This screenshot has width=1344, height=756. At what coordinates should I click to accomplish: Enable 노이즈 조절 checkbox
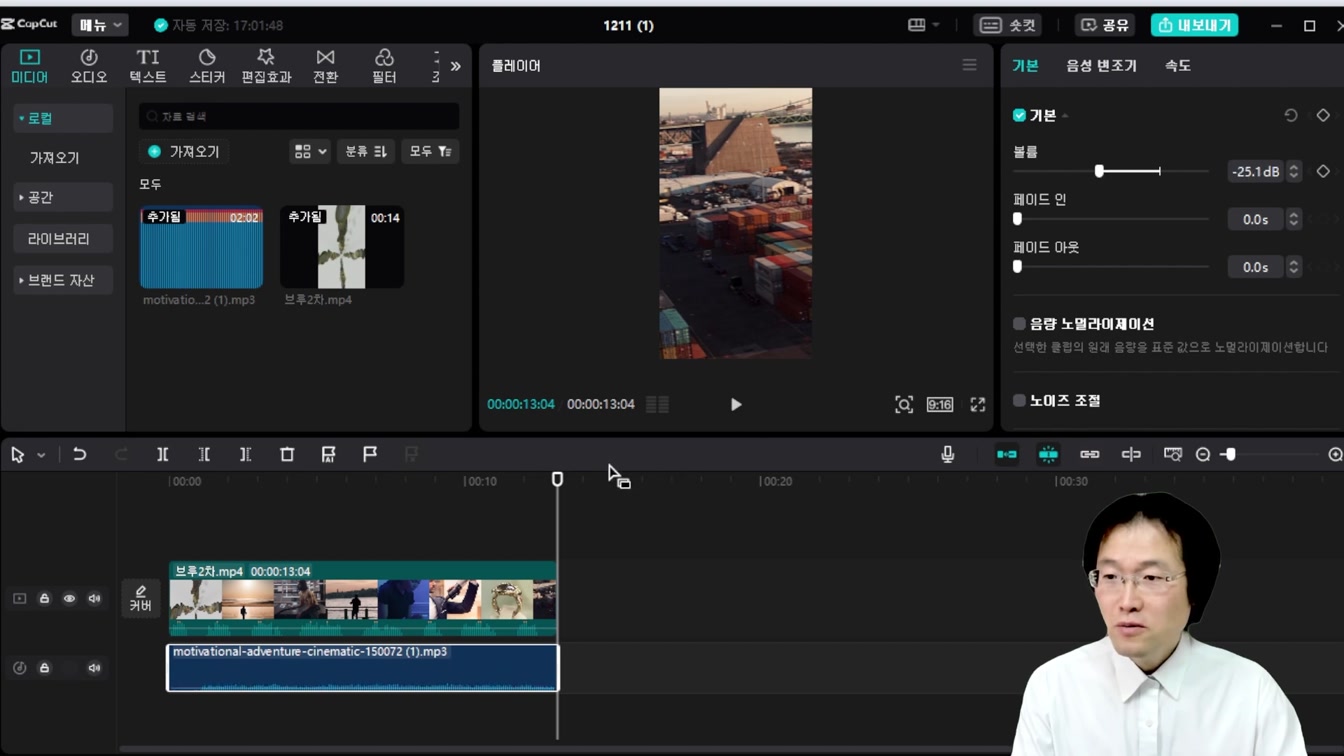1019,400
